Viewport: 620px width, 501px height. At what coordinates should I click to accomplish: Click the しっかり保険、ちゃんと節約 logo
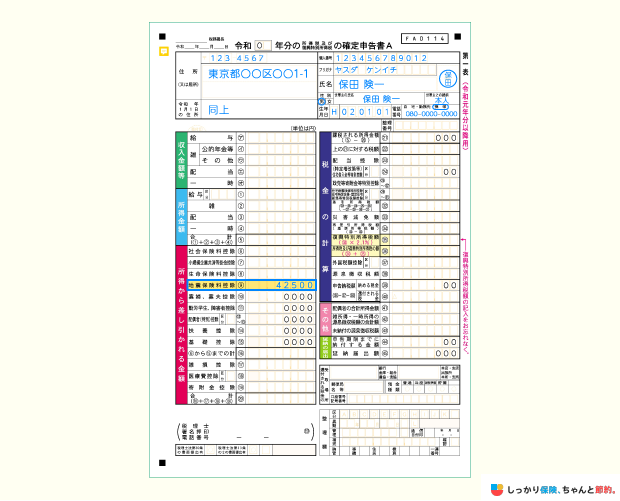click(x=553, y=490)
